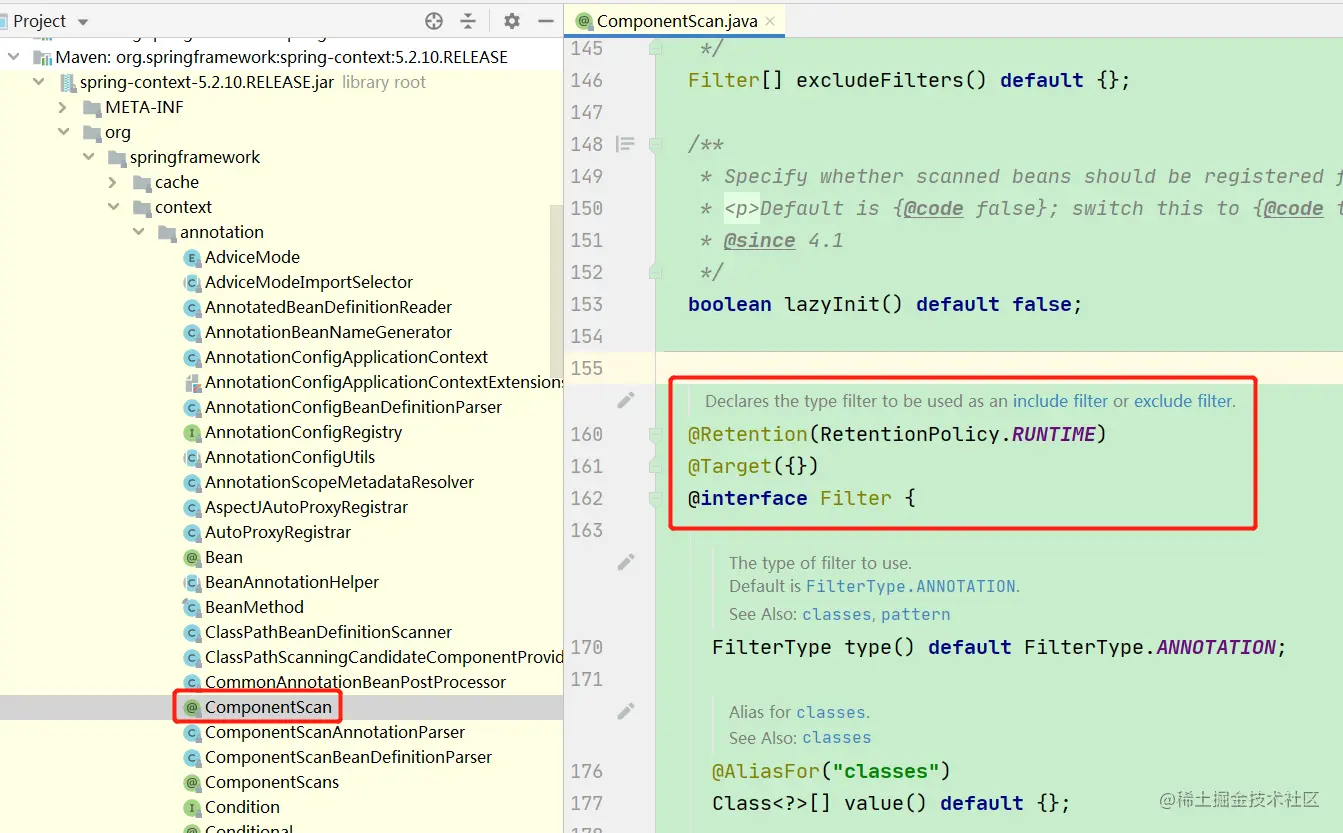Expand the META-INF folder
Image resolution: width=1343 pixels, height=833 pixels.
(x=64, y=107)
